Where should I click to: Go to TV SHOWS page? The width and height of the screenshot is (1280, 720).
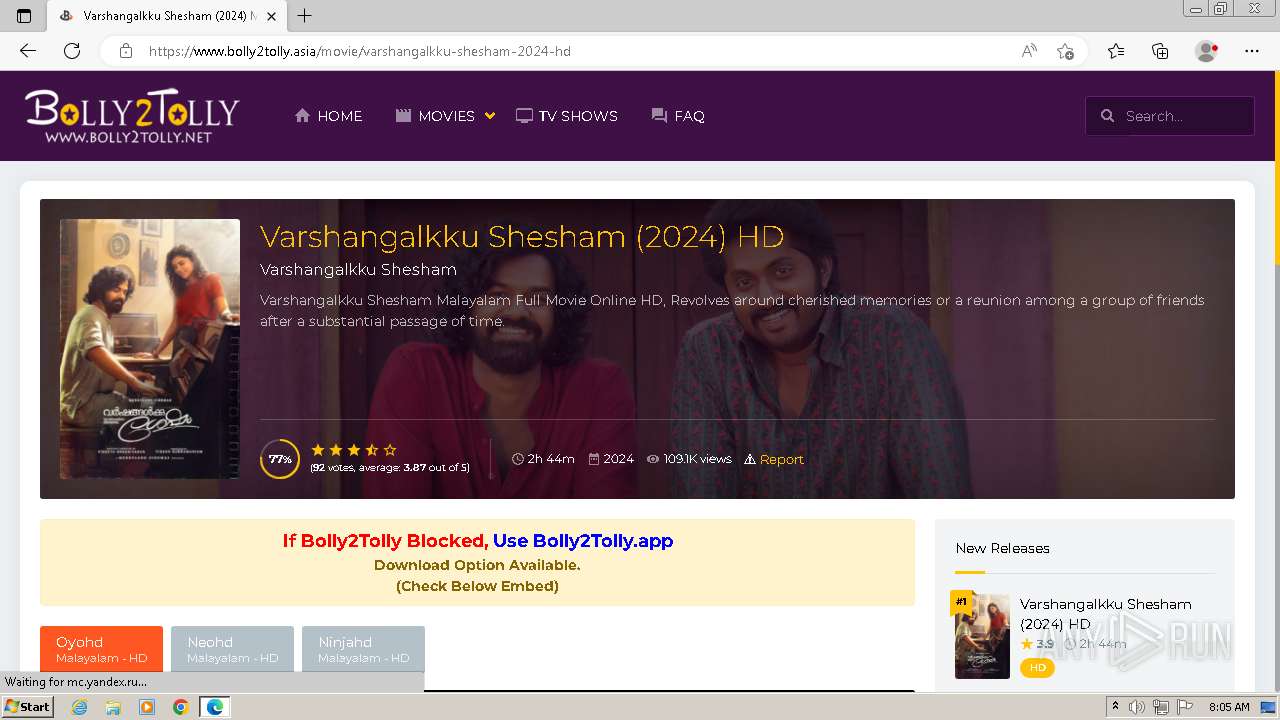point(567,116)
